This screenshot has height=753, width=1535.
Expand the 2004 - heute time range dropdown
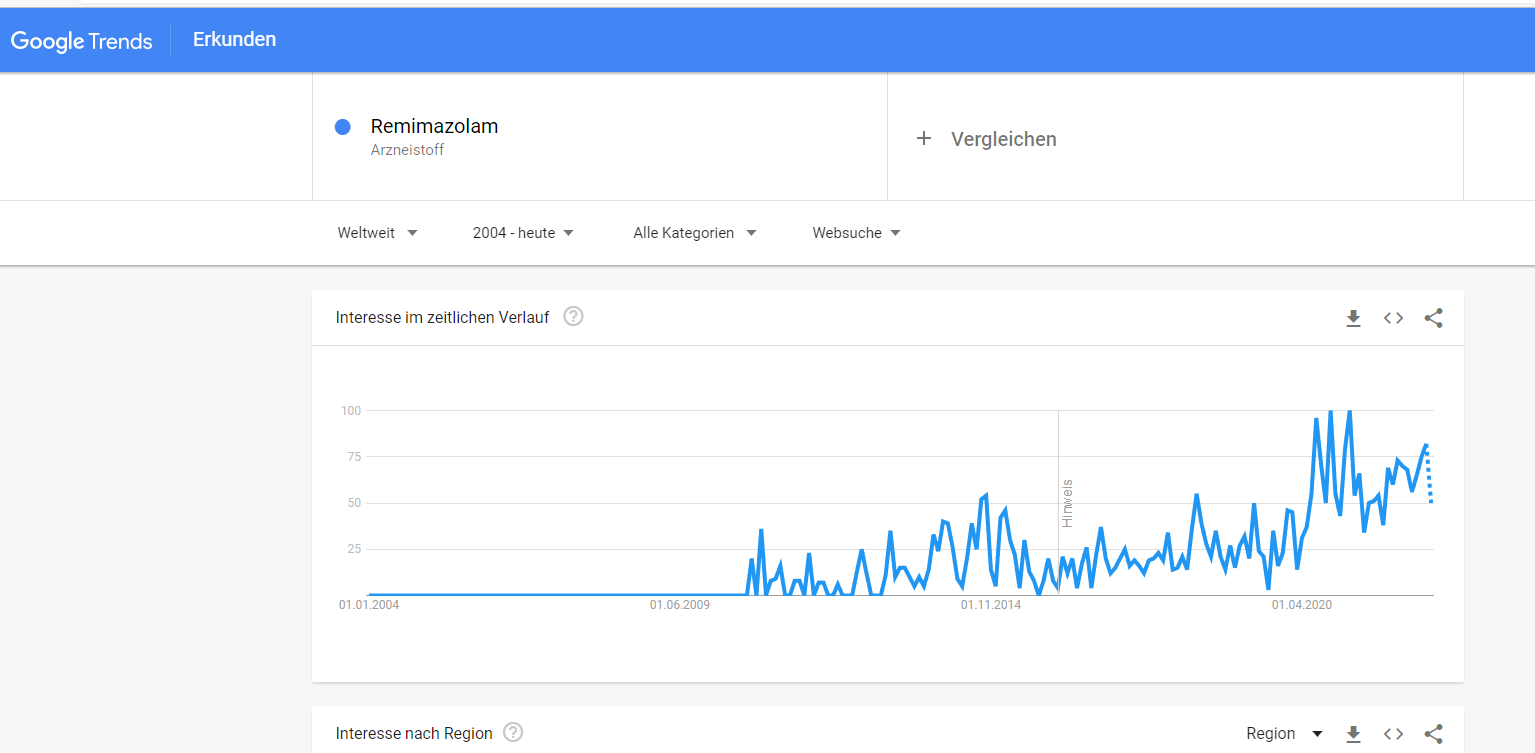coord(523,233)
